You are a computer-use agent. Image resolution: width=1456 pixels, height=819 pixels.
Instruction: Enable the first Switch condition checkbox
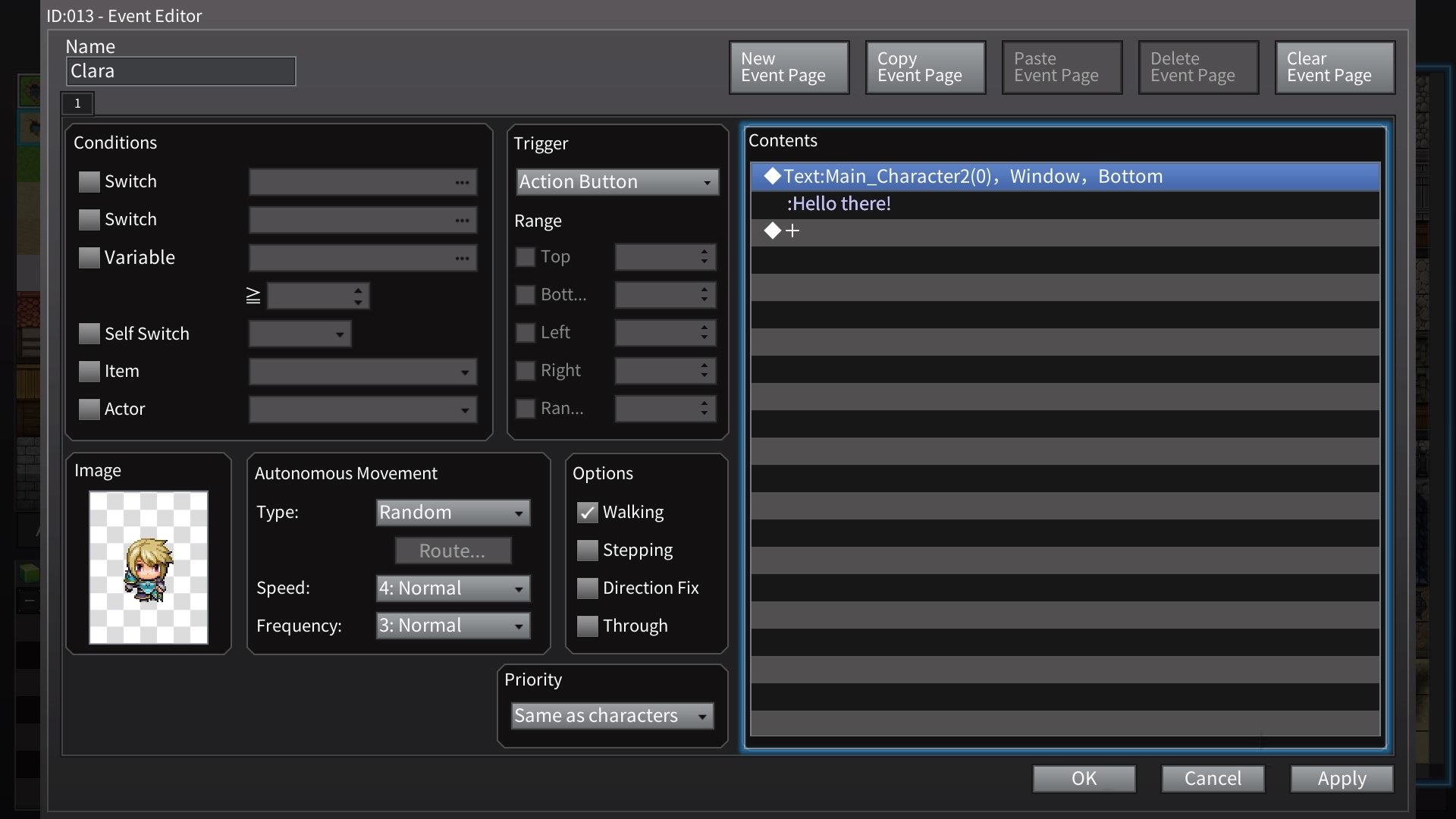pos(89,181)
